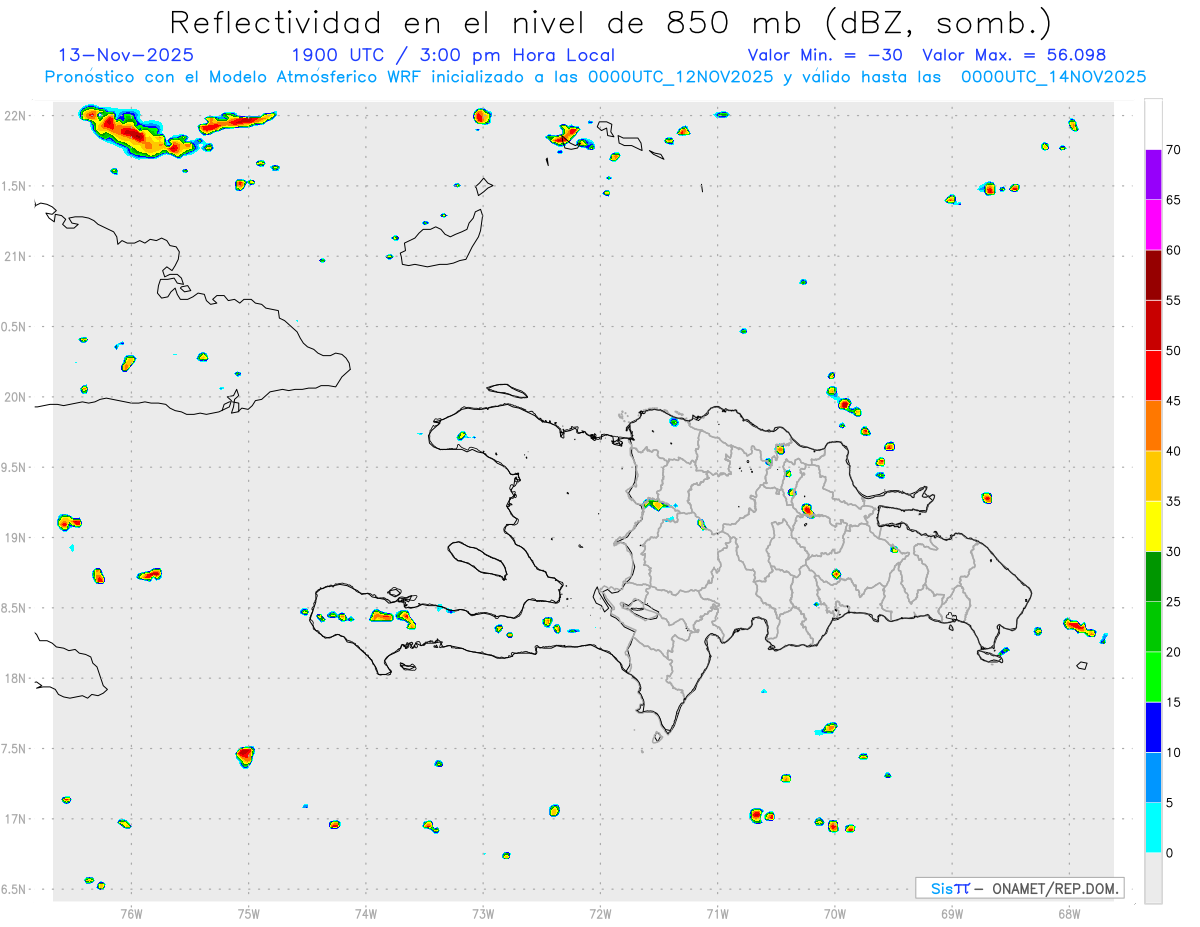1200x927 pixels.
Task: Select the '20N' latitude label
Action: [x=15, y=397]
